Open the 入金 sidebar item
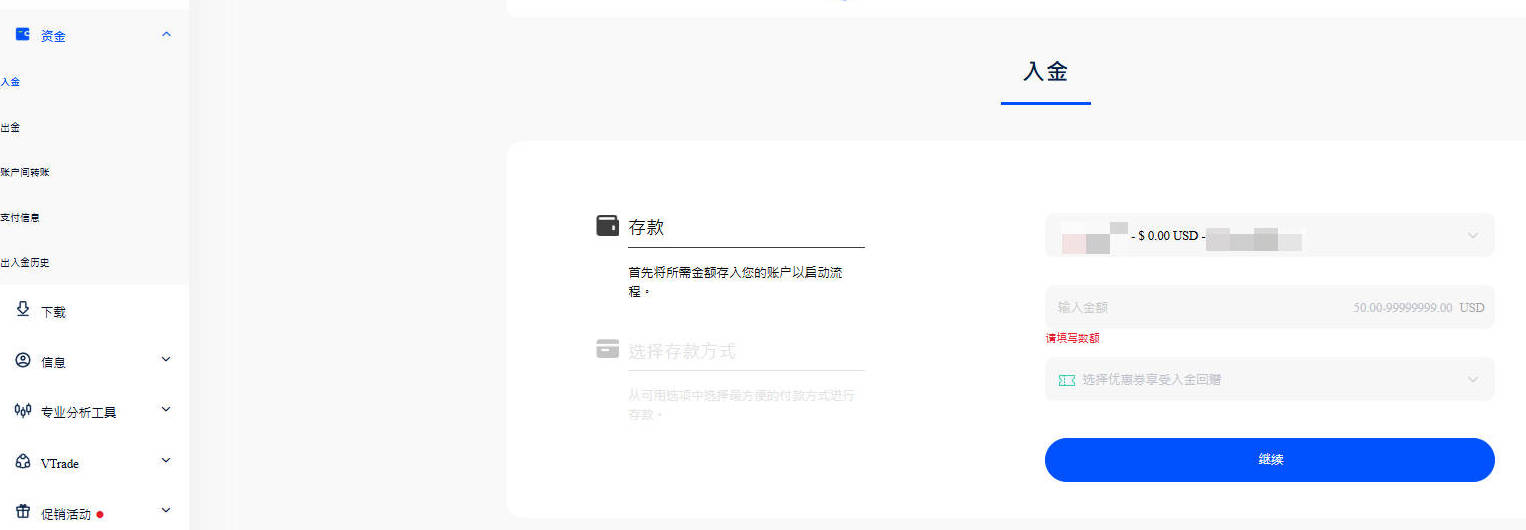1526x530 pixels. (x=10, y=82)
